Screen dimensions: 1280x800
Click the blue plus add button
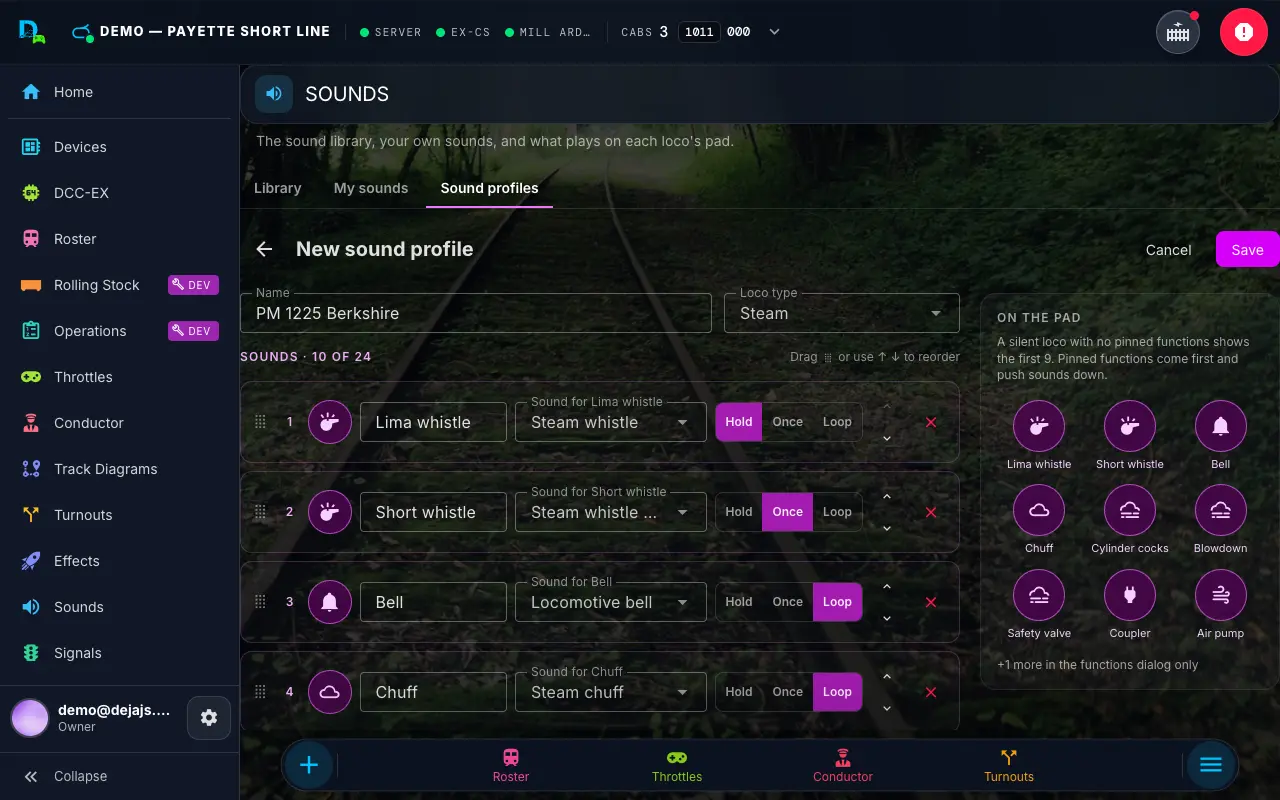tap(309, 765)
